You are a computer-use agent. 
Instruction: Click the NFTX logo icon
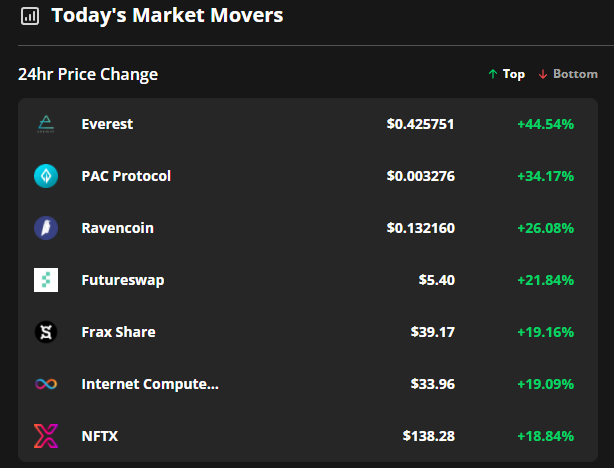(46, 436)
